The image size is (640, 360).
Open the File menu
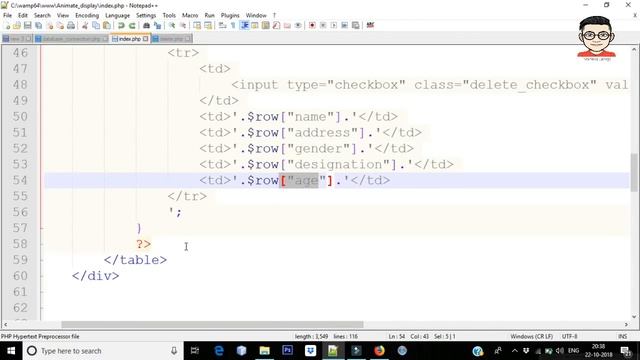tap(7, 15)
